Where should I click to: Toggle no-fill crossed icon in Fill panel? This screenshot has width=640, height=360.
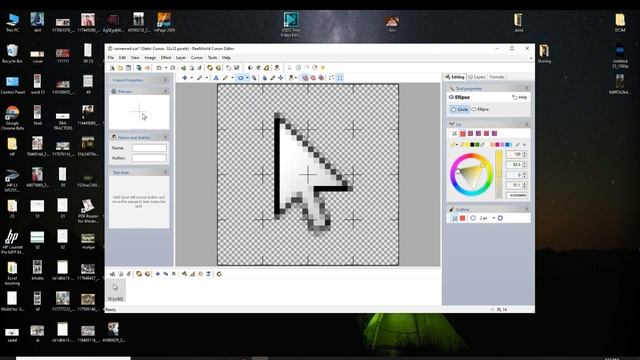[454, 133]
